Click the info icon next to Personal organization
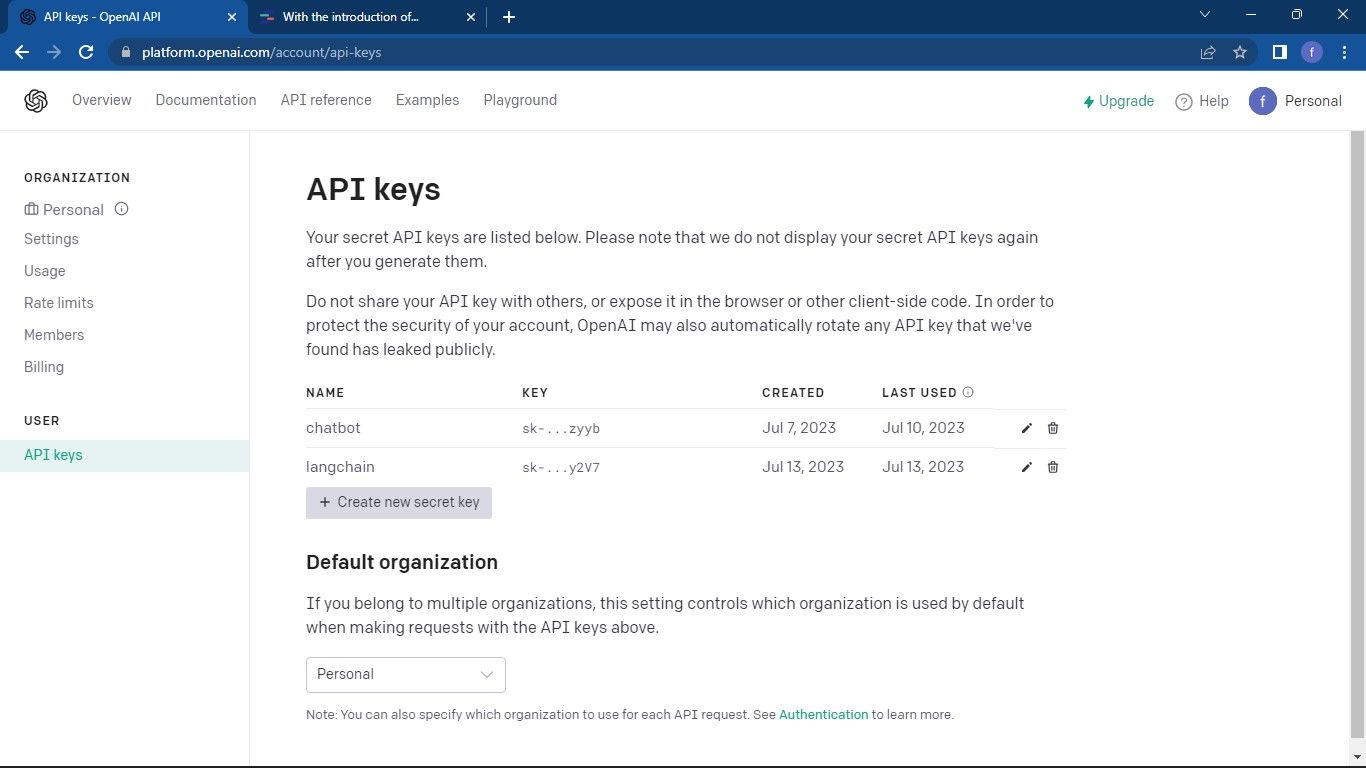This screenshot has width=1366, height=768. tap(121, 209)
